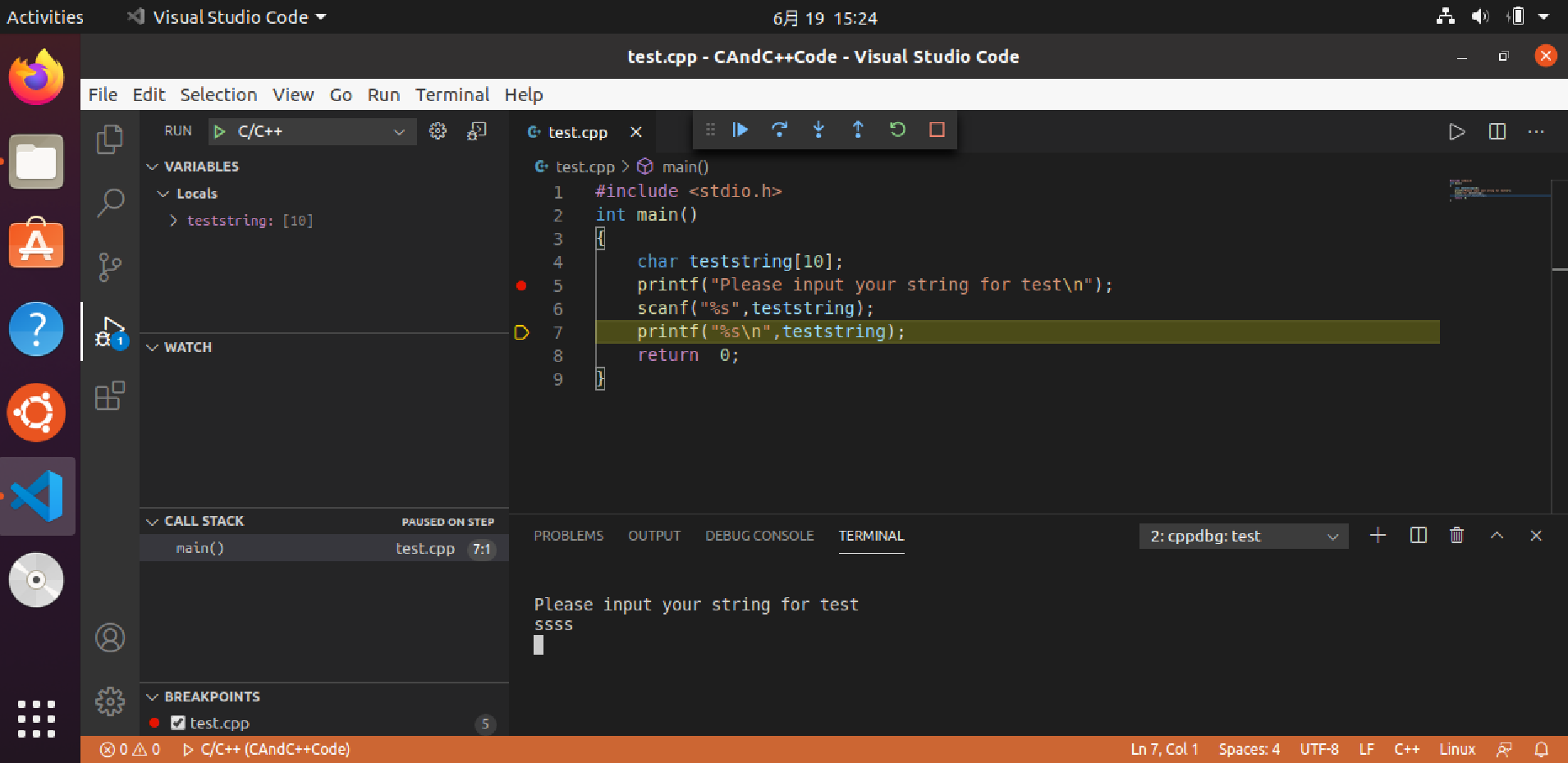
Task: Toggle the test.cpp breakpoint checkbox
Action: tap(178, 723)
